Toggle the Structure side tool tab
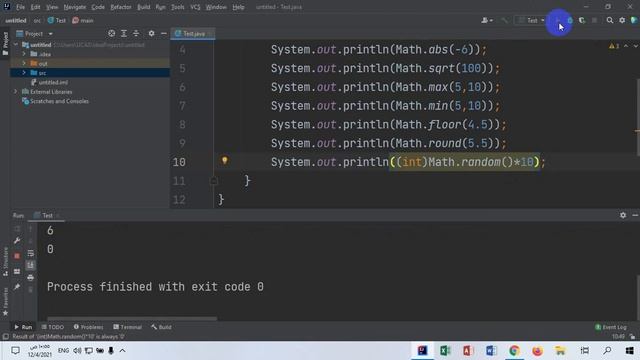The image size is (640, 360). (x=5, y=261)
